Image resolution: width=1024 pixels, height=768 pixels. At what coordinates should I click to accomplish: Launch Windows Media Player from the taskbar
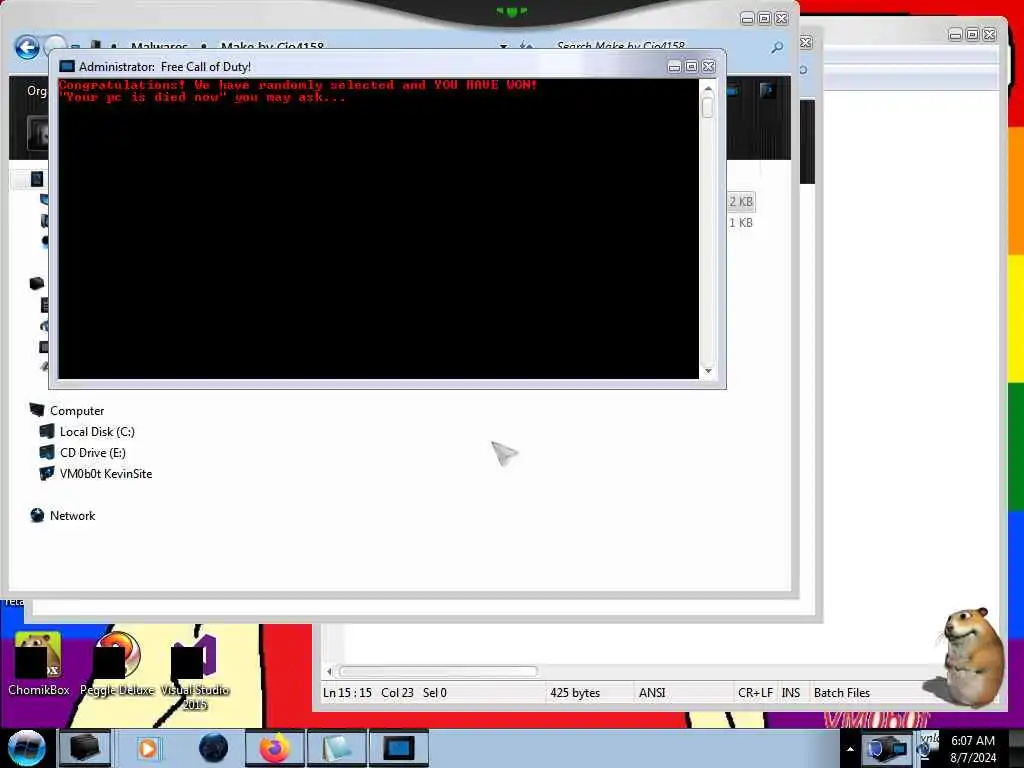148,748
